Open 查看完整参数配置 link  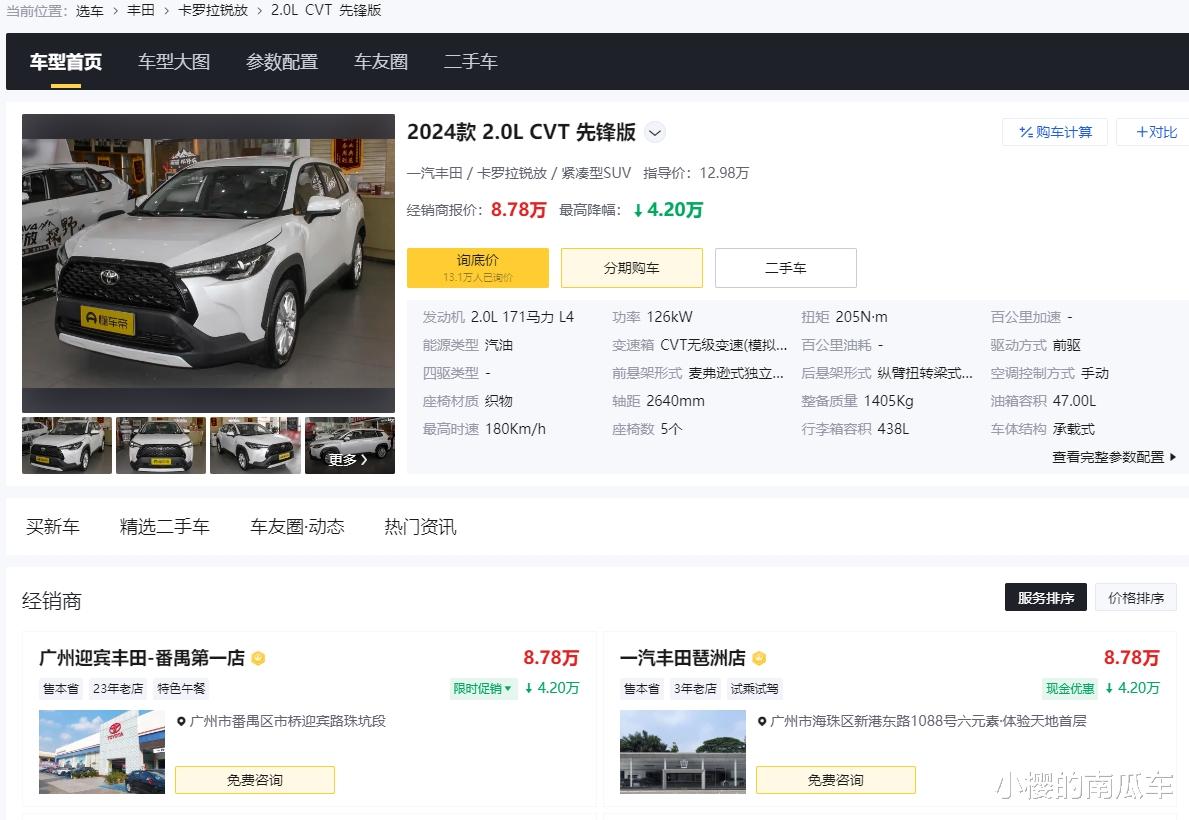click(x=1114, y=457)
